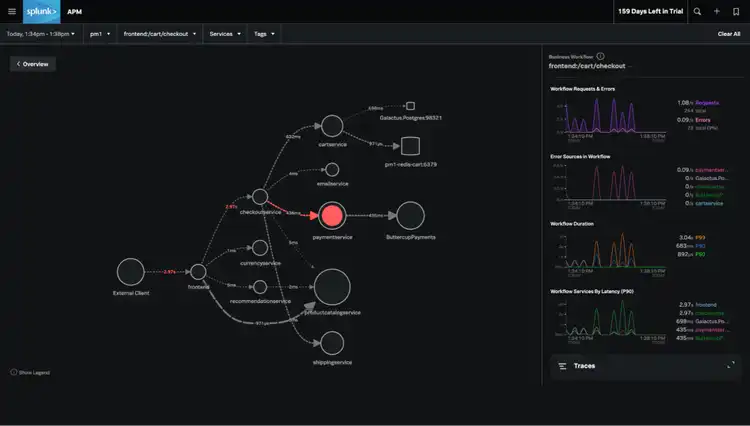Select the Galactus.Postgres database node
This screenshot has width=750, height=426.
[410, 106]
